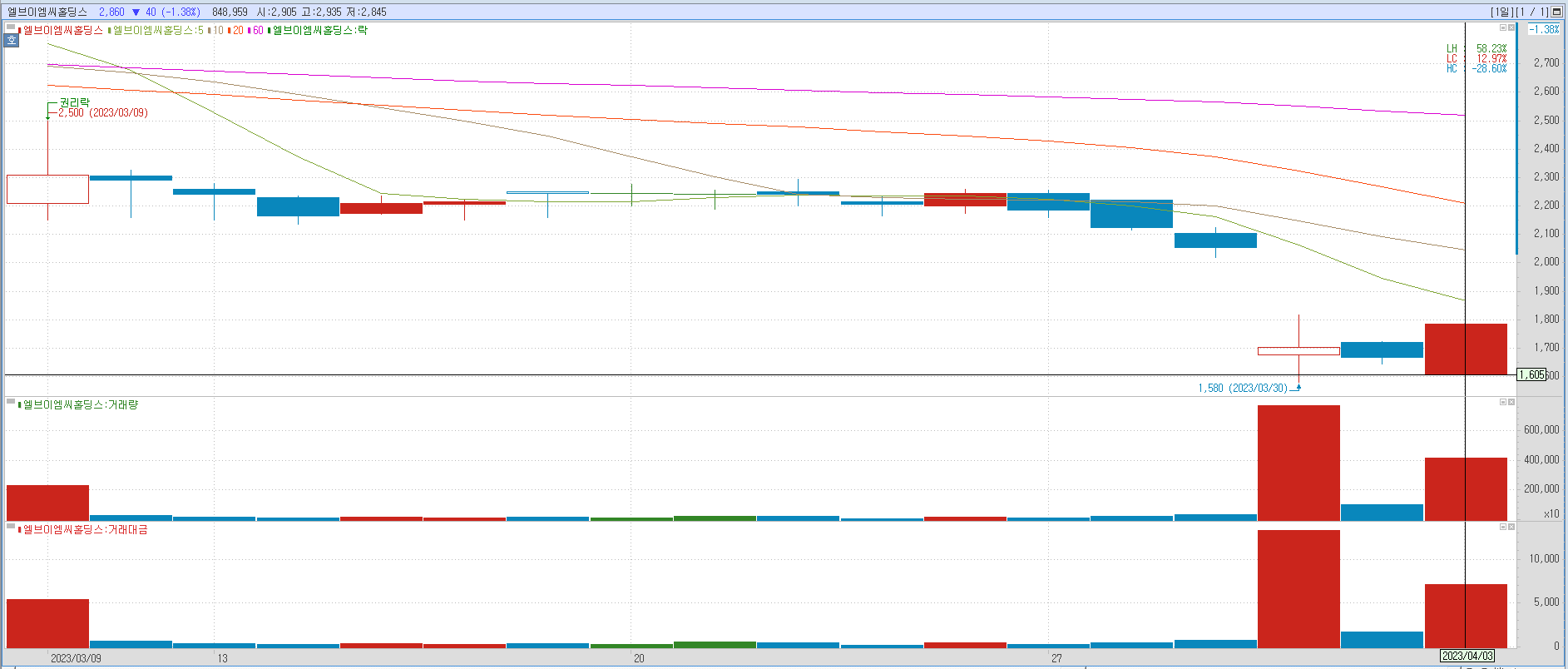Close the 거래대금 panel

point(1511,527)
